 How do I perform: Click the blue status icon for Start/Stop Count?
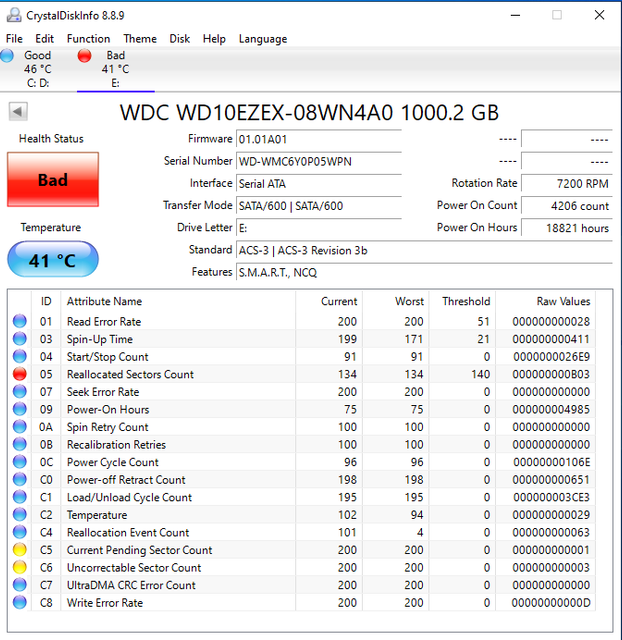click(x=20, y=356)
